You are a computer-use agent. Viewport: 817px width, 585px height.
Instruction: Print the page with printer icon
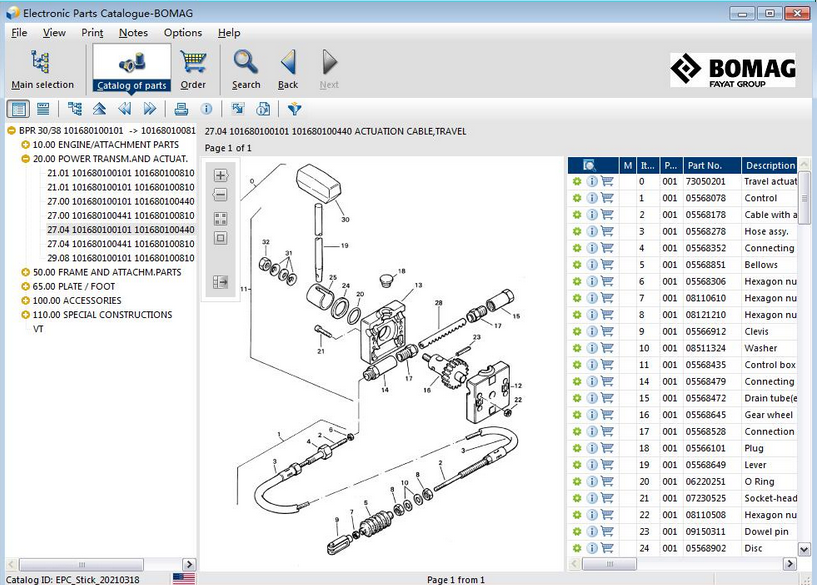click(x=181, y=109)
